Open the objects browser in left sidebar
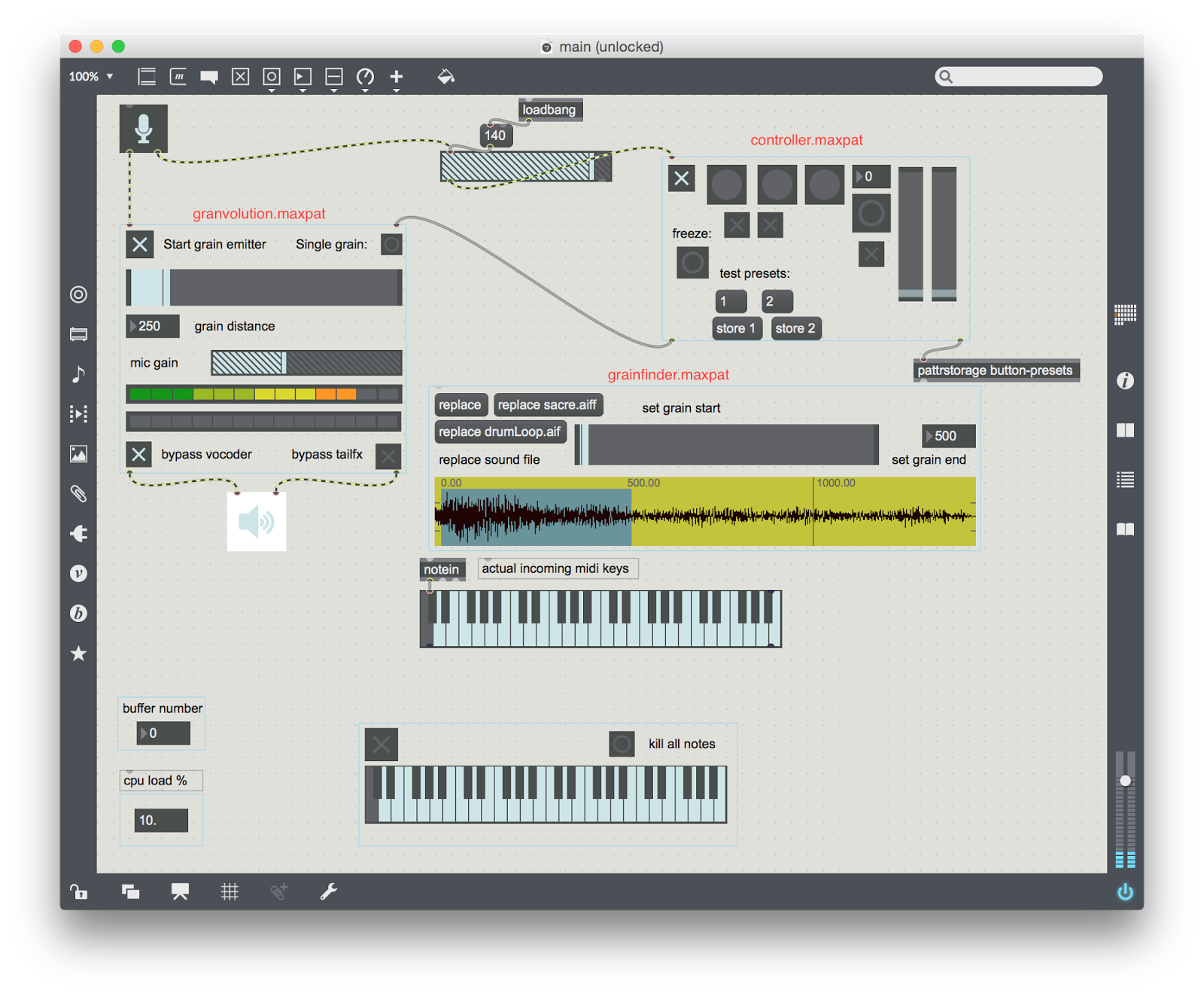This screenshot has width=1204, height=996. 78,294
